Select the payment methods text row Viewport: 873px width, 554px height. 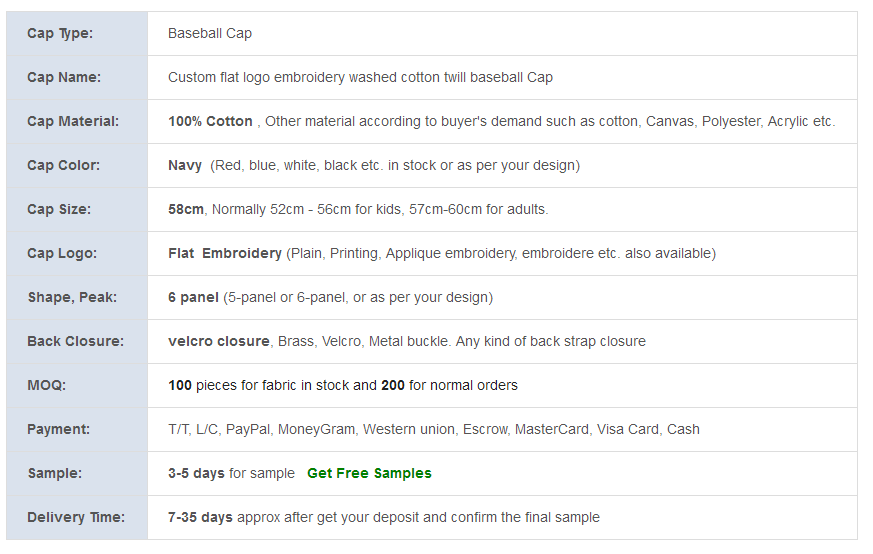[x=434, y=429]
